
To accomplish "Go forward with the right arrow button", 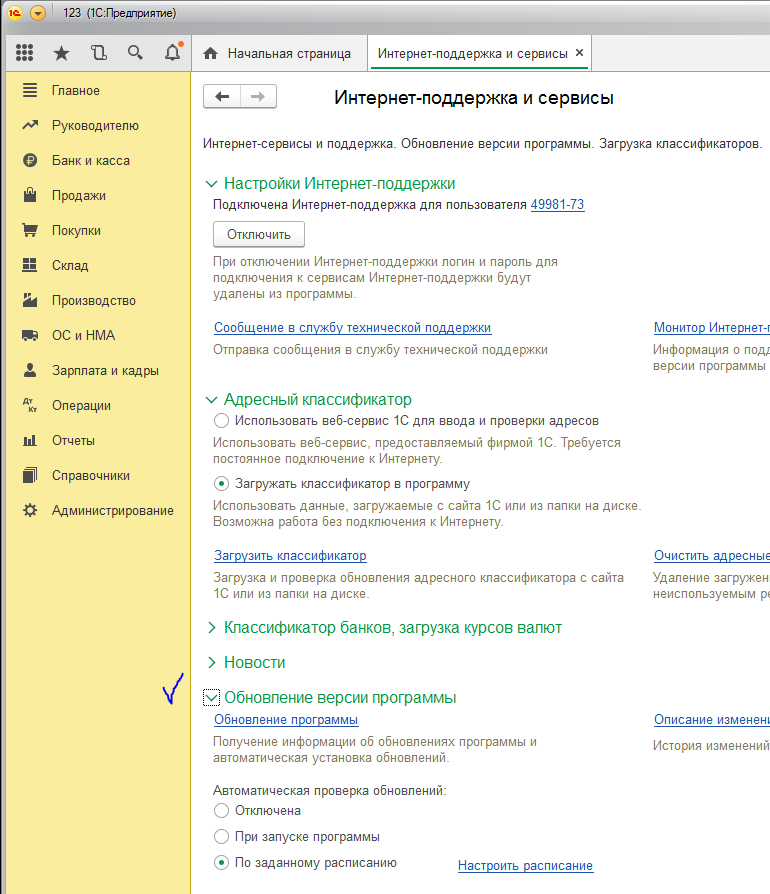I will pos(258,96).
